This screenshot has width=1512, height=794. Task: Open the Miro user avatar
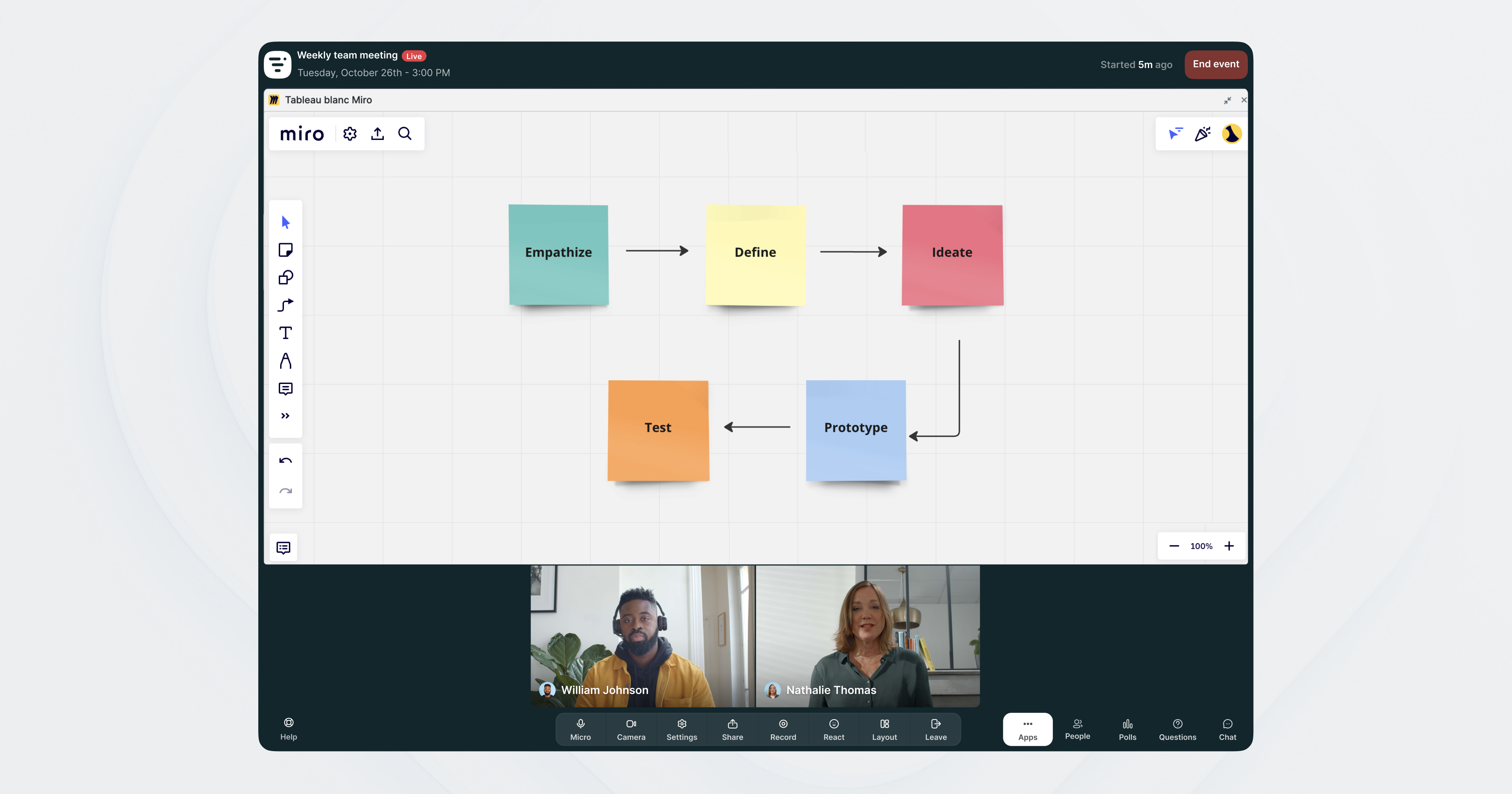1231,134
